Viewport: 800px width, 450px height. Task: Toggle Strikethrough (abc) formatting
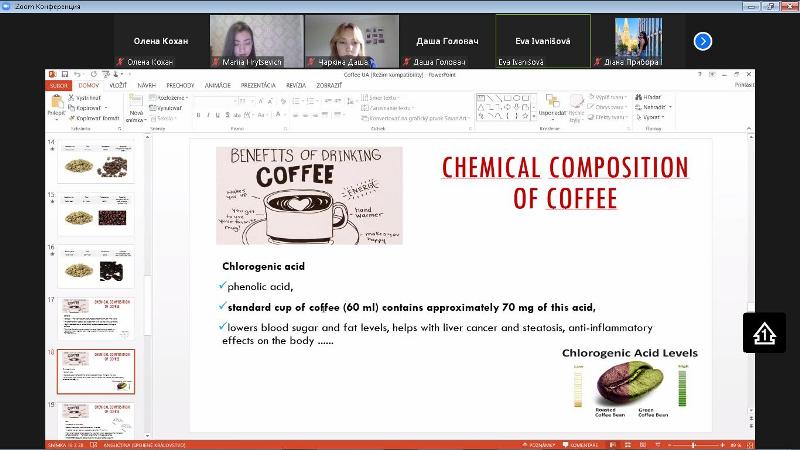click(x=237, y=115)
